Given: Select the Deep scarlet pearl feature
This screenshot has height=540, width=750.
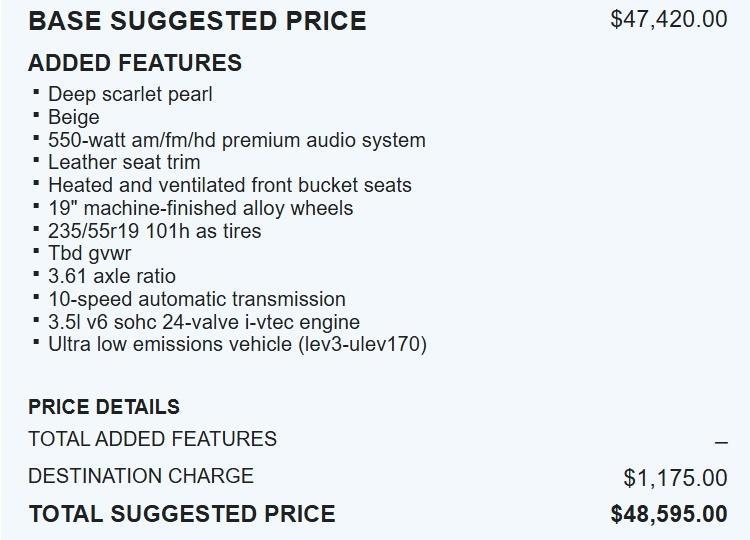Looking at the screenshot, I should coord(130,94).
